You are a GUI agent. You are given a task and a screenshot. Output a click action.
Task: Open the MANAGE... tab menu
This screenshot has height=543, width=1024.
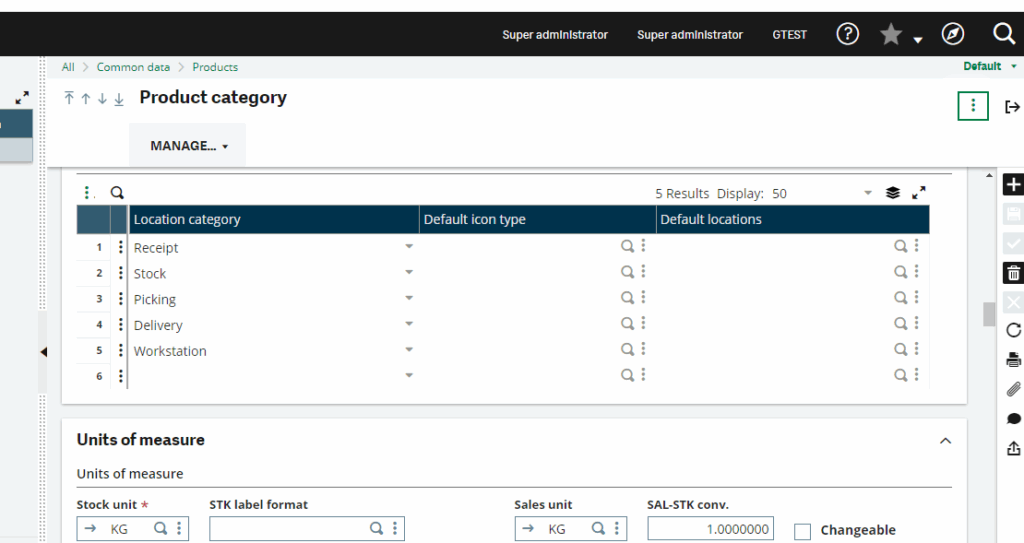(x=188, y=146)
